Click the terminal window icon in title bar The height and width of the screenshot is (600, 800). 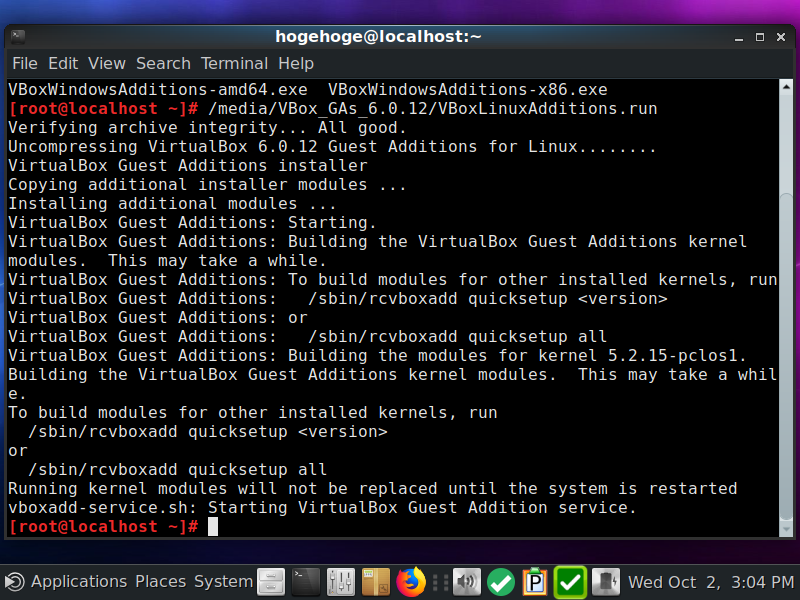coord(18,36)
